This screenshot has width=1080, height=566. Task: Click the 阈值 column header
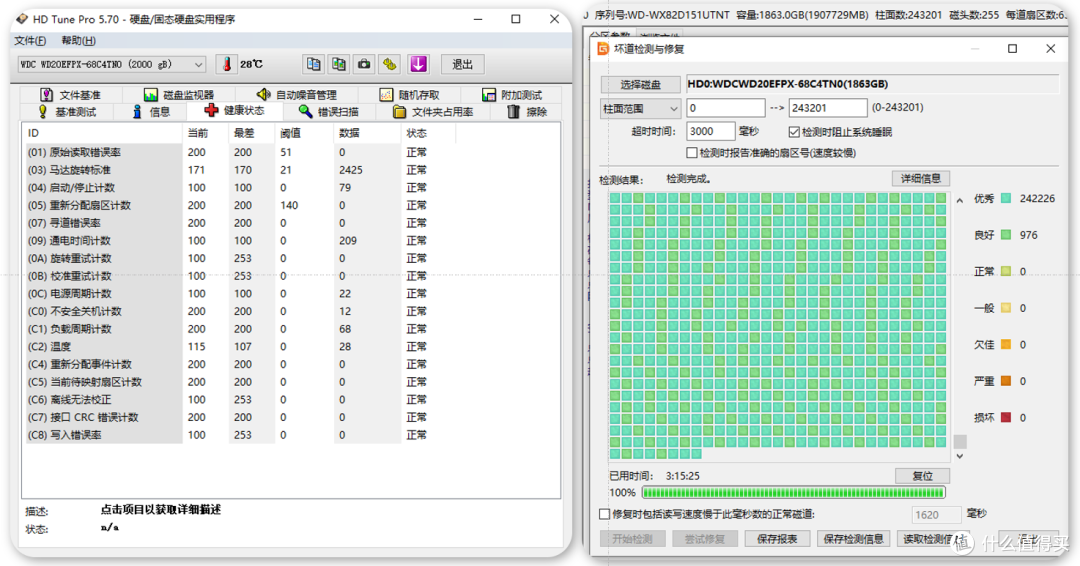[304, 133]
